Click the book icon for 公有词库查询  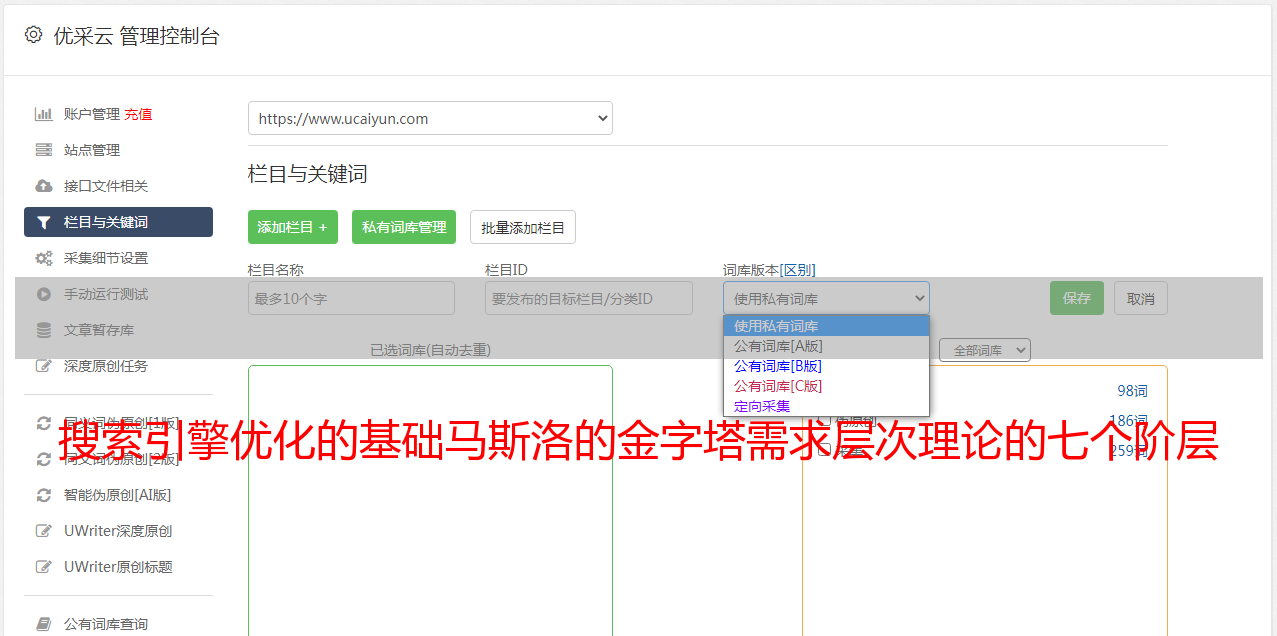pos(43,624)
